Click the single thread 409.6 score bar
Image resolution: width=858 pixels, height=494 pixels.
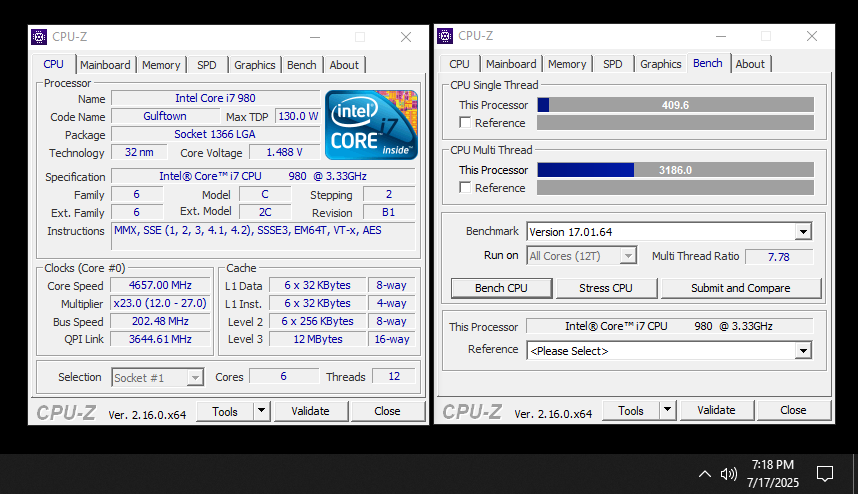pos(675,104)
